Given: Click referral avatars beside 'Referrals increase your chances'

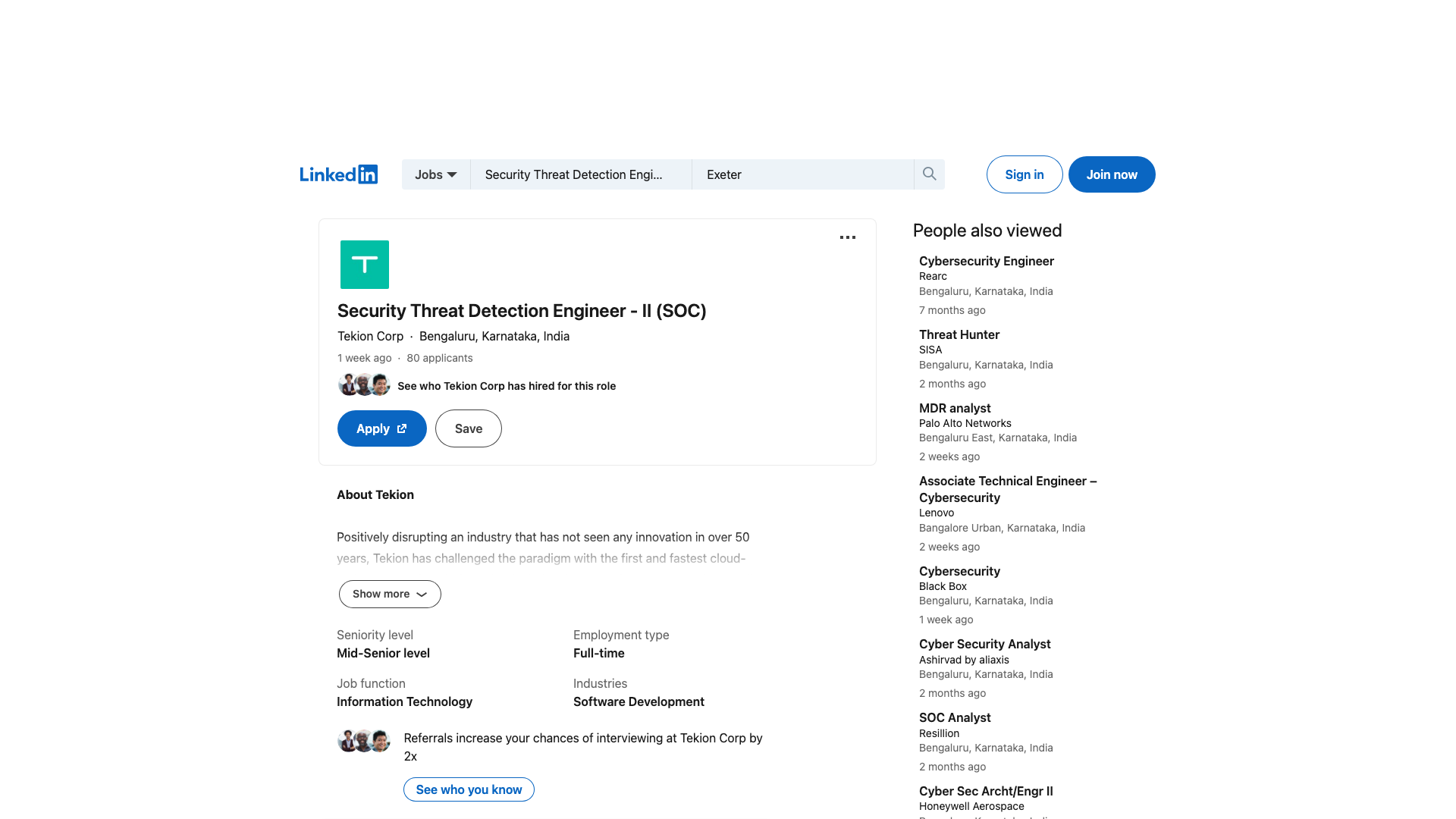Looking at the screenshot, I should [364, 740].
